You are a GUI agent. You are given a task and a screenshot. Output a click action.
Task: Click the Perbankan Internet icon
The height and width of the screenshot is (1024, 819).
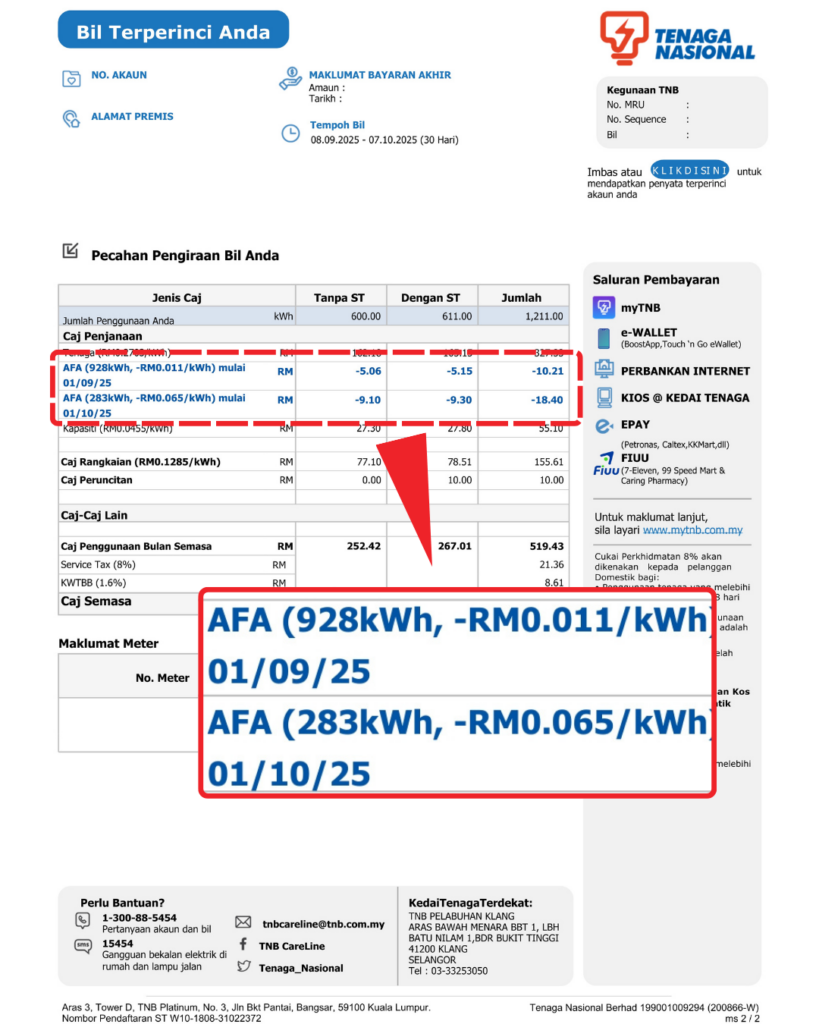603,370
